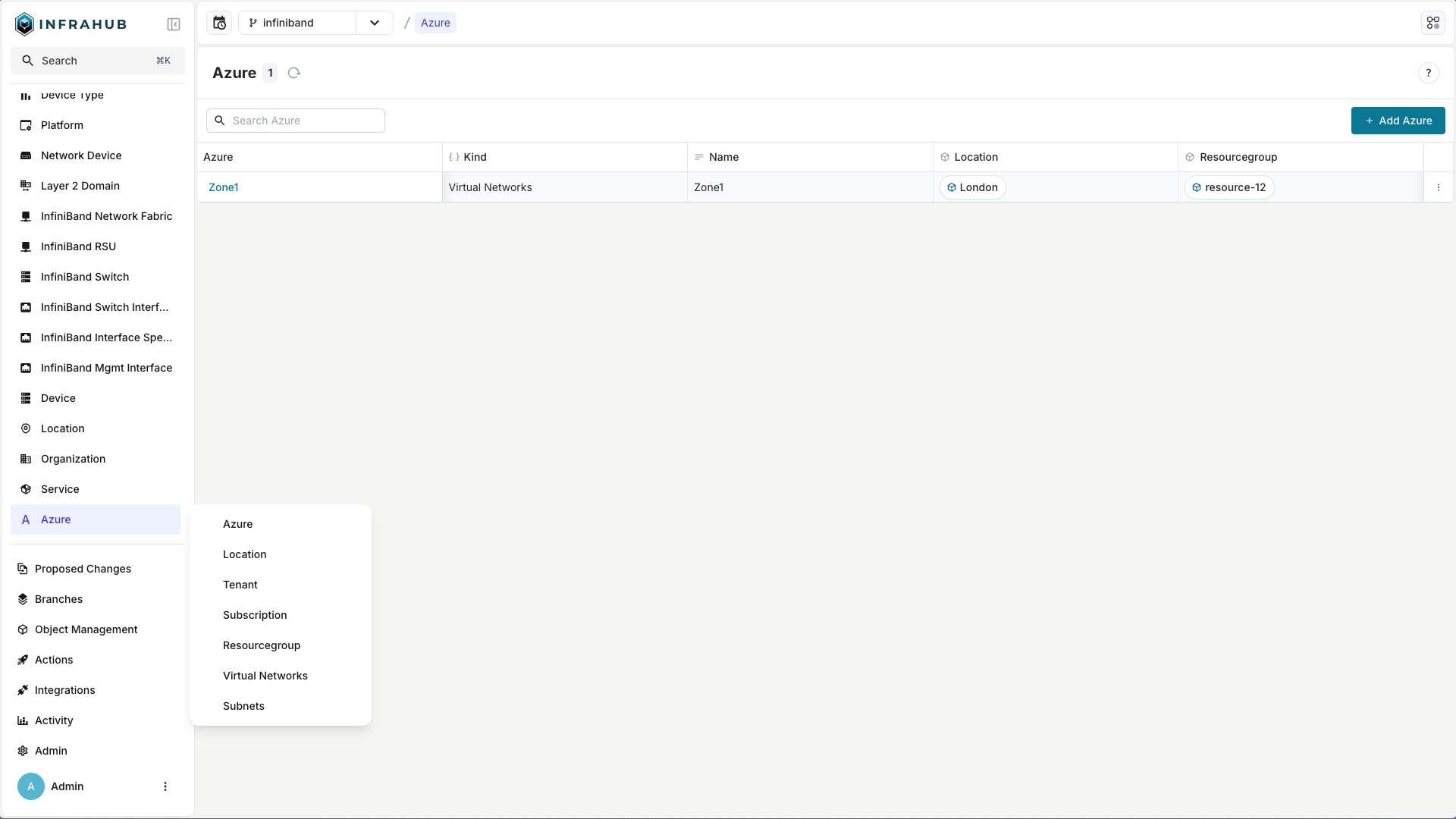Expand the infiniband branch selector dropdown
The image size is (1456, 819).
pos(375,23)
